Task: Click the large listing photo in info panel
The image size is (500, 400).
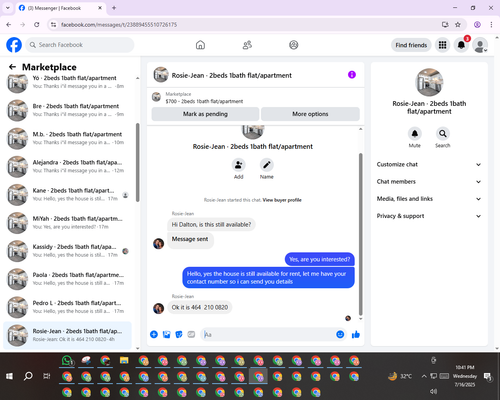Action: click(x=429, y=82)
